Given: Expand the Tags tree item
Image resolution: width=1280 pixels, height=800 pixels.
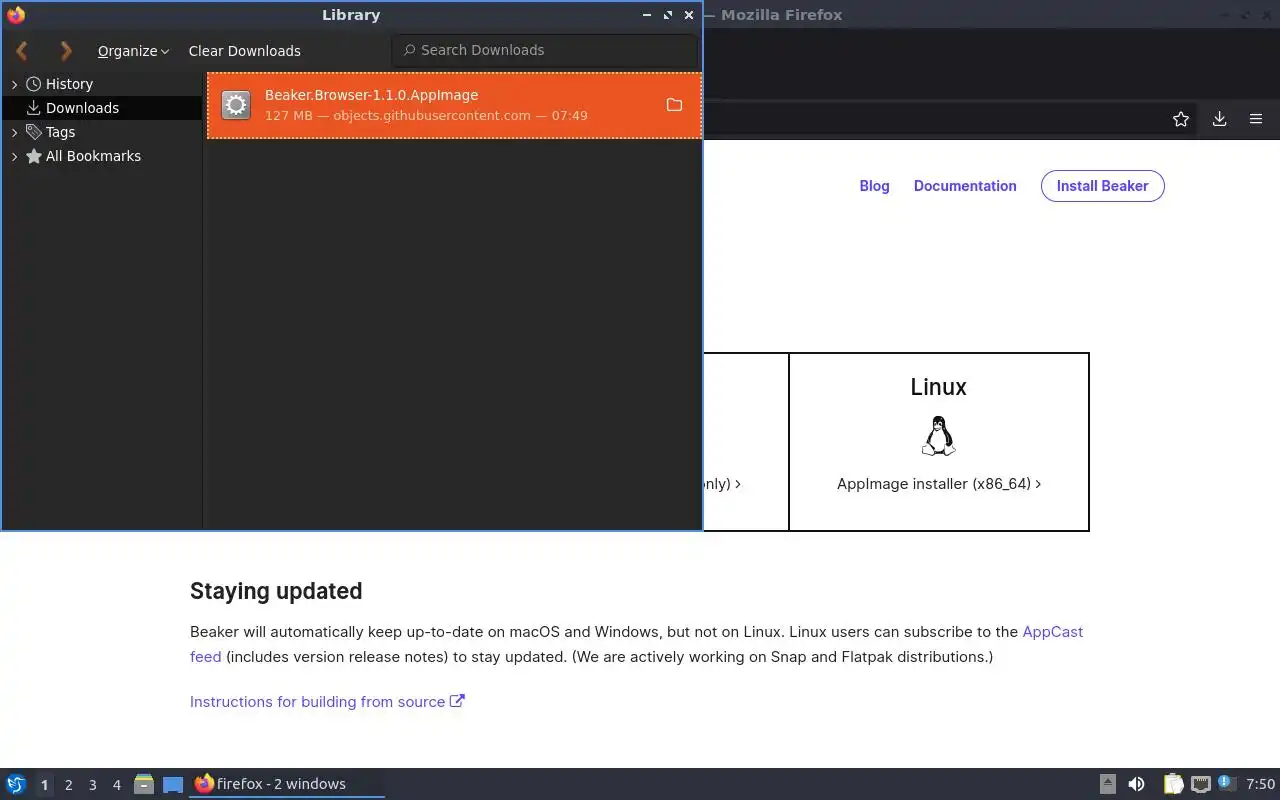Looking at the screenshot, I should coord(14,132).
